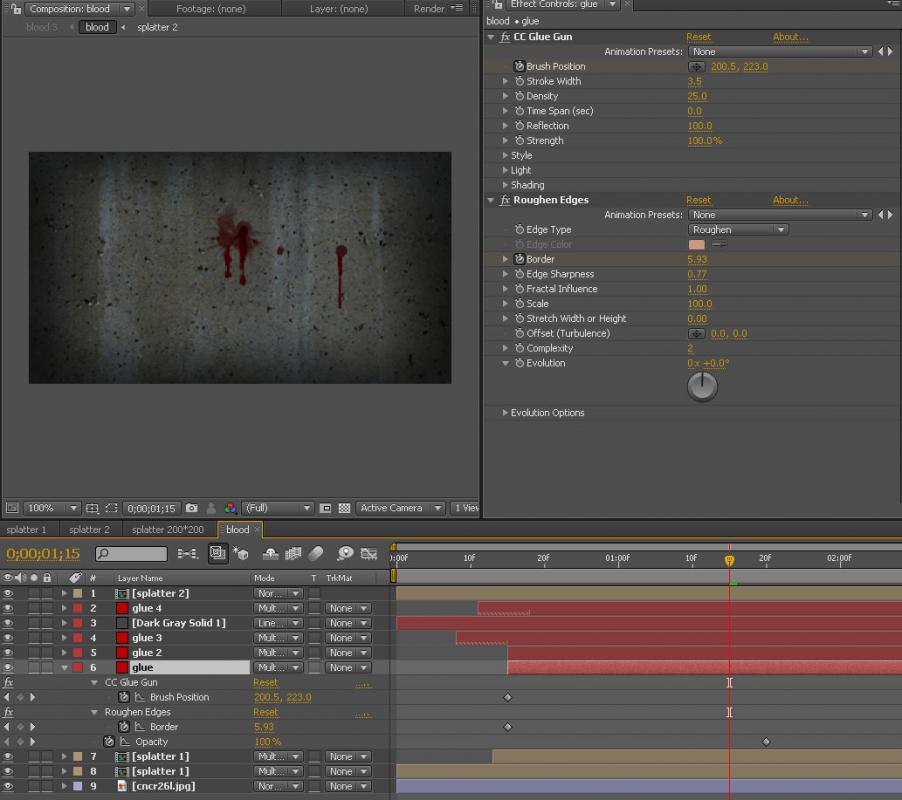Click the Brush Position stopwatch in Effect Controls

519,66
